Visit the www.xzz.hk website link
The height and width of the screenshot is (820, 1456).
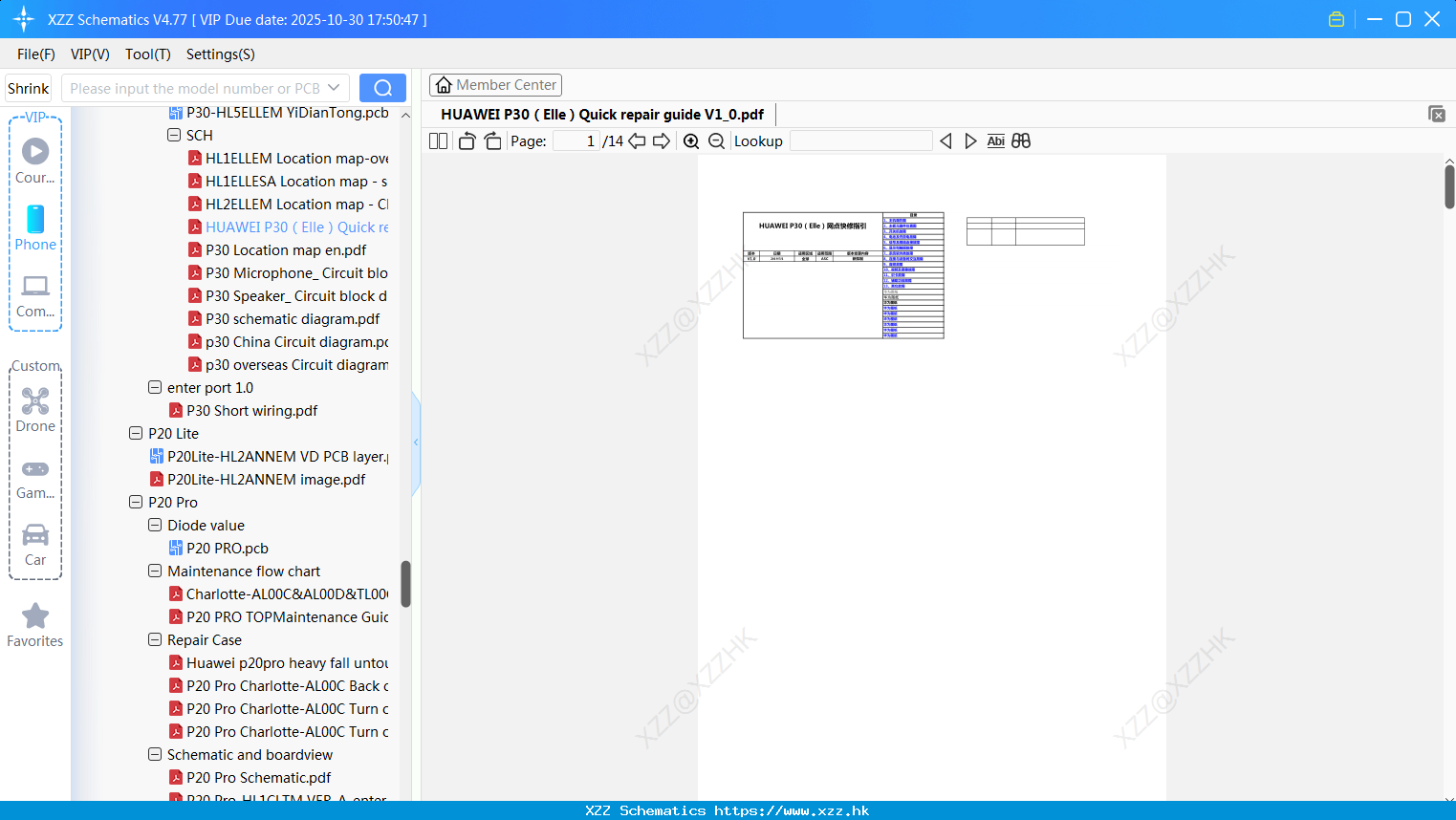pyautogui.click(x=792, y=810)
